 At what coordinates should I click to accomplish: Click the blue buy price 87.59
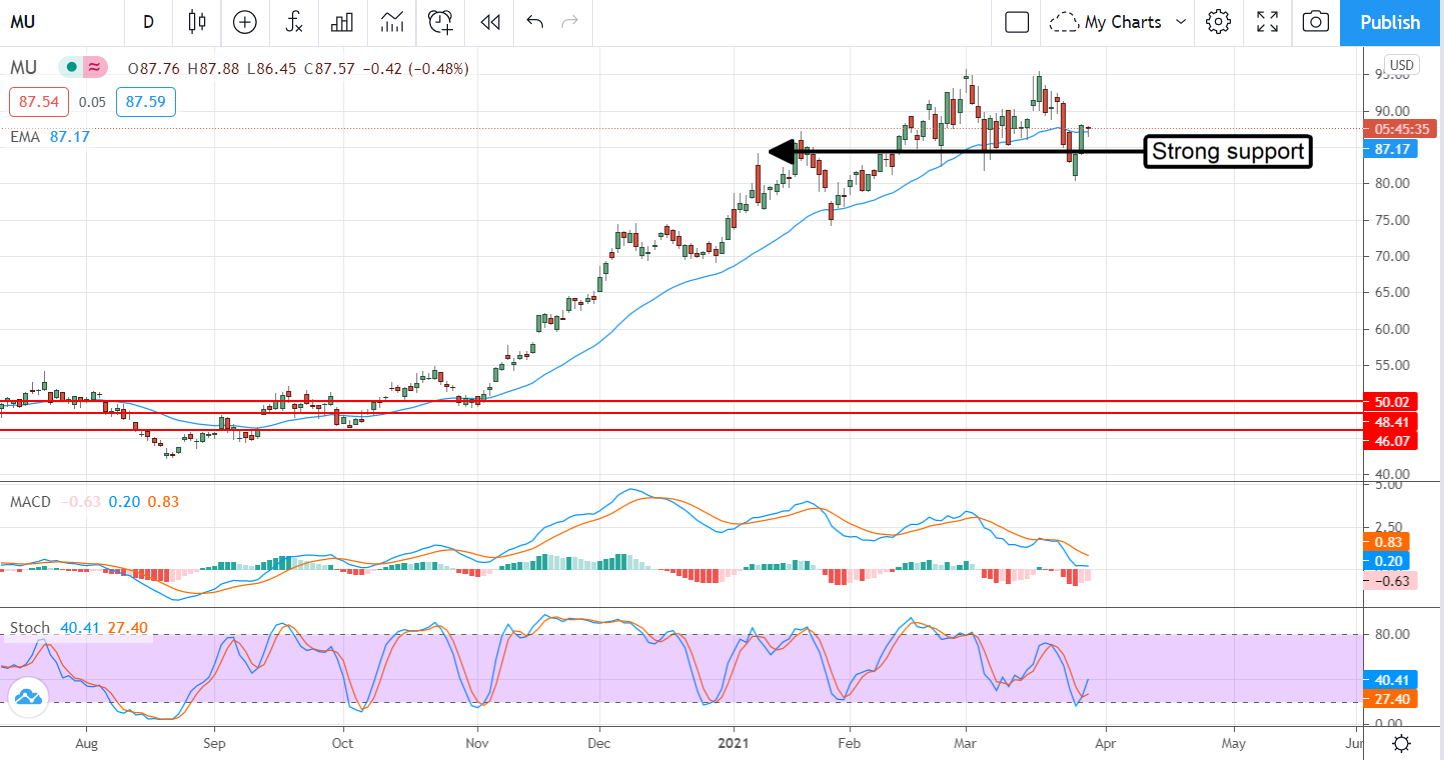pos(146,102)
